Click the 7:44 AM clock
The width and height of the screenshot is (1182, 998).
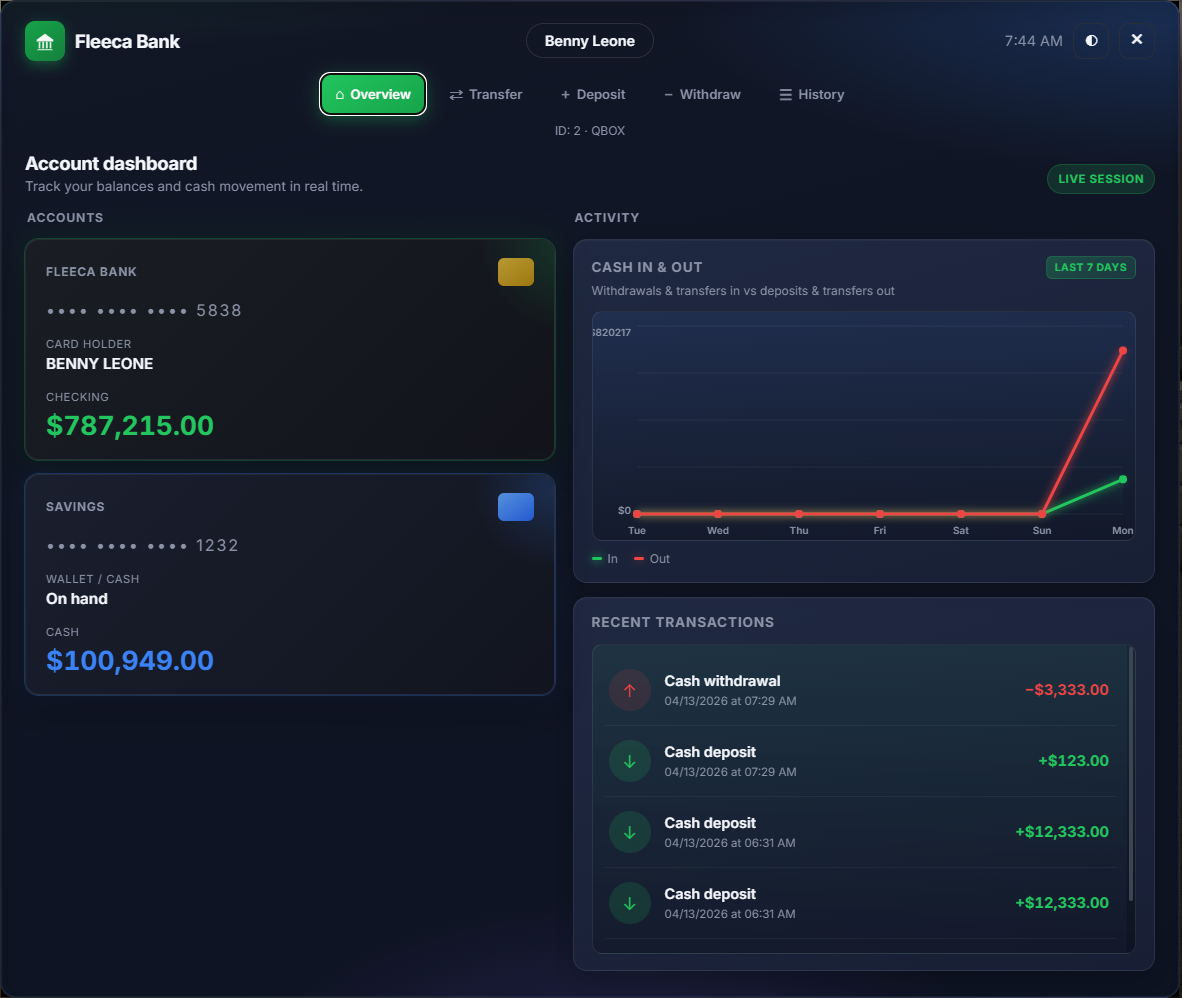(1033, 41)
